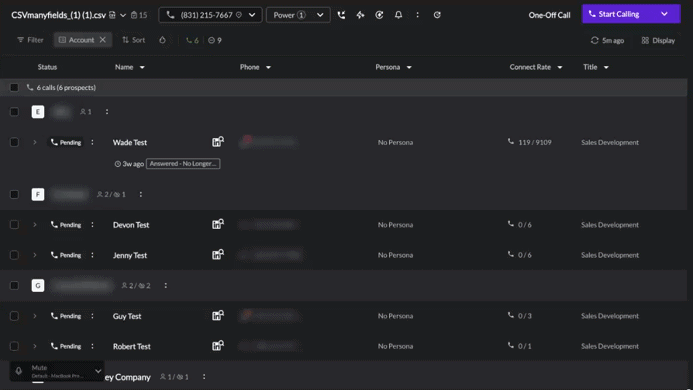Click the Pending status of Wade Test
The image size is (693, 390).
[x=66, y=142]
